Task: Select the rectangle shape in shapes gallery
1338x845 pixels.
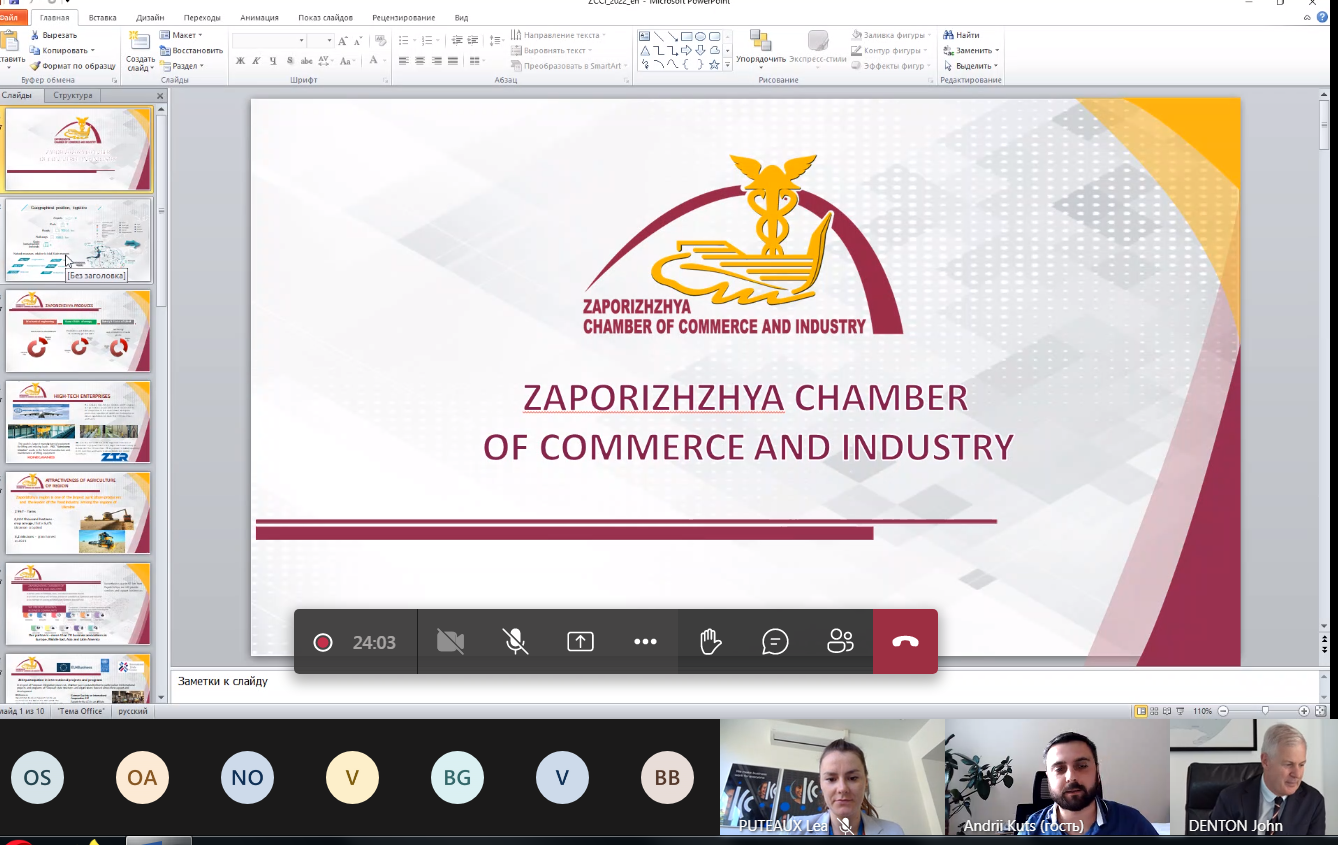Action: click(x=687, y=37)
